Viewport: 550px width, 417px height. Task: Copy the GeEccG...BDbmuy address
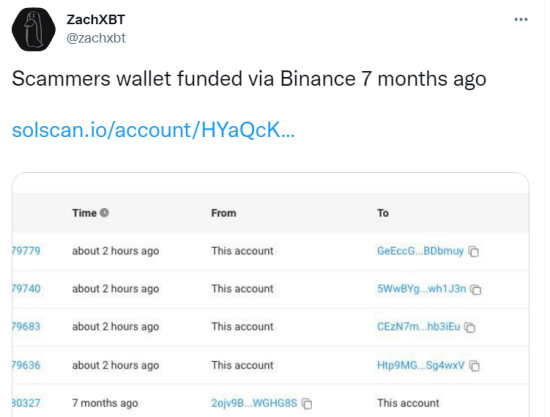pos(474,251)
